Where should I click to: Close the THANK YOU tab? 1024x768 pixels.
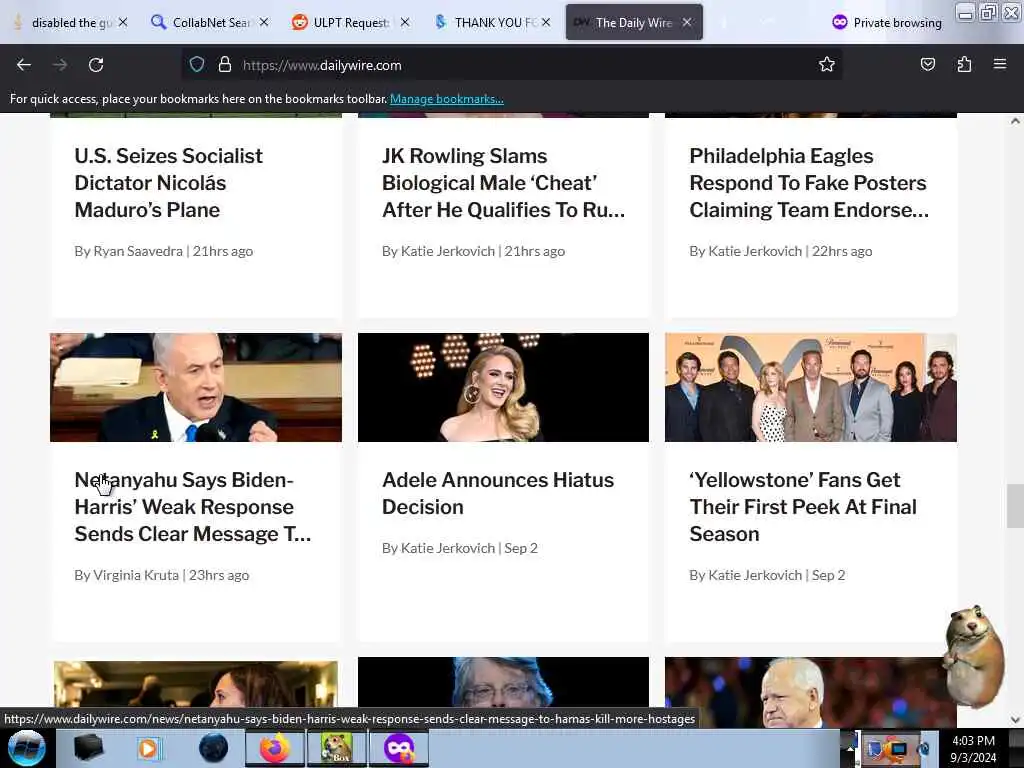click(x=546, y=22)
